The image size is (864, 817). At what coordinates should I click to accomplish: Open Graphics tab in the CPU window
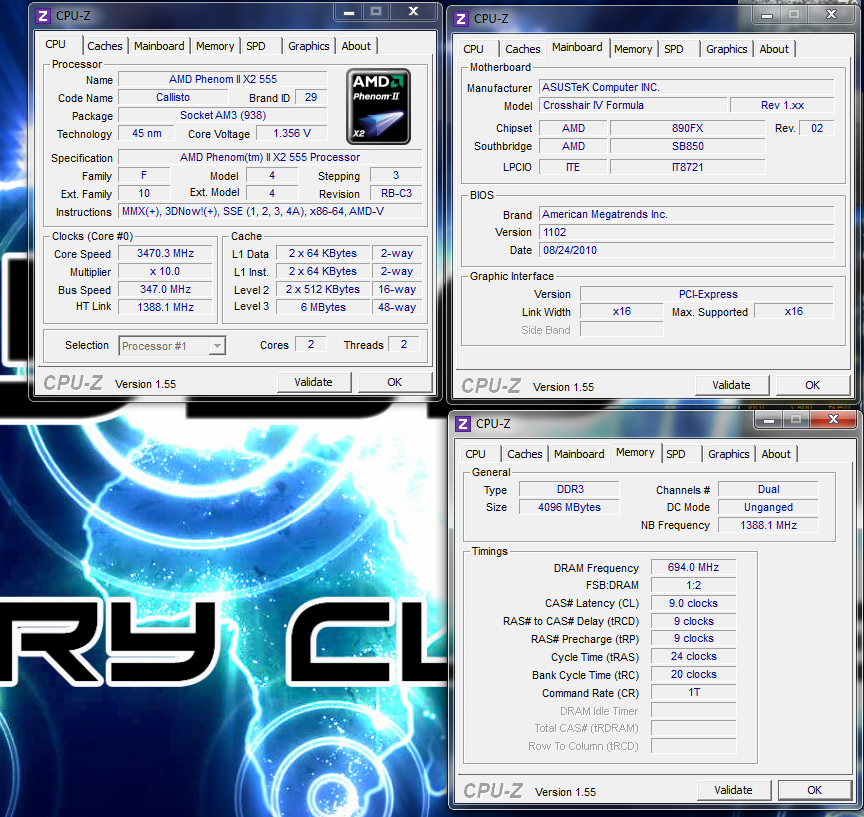coord(309,46)
